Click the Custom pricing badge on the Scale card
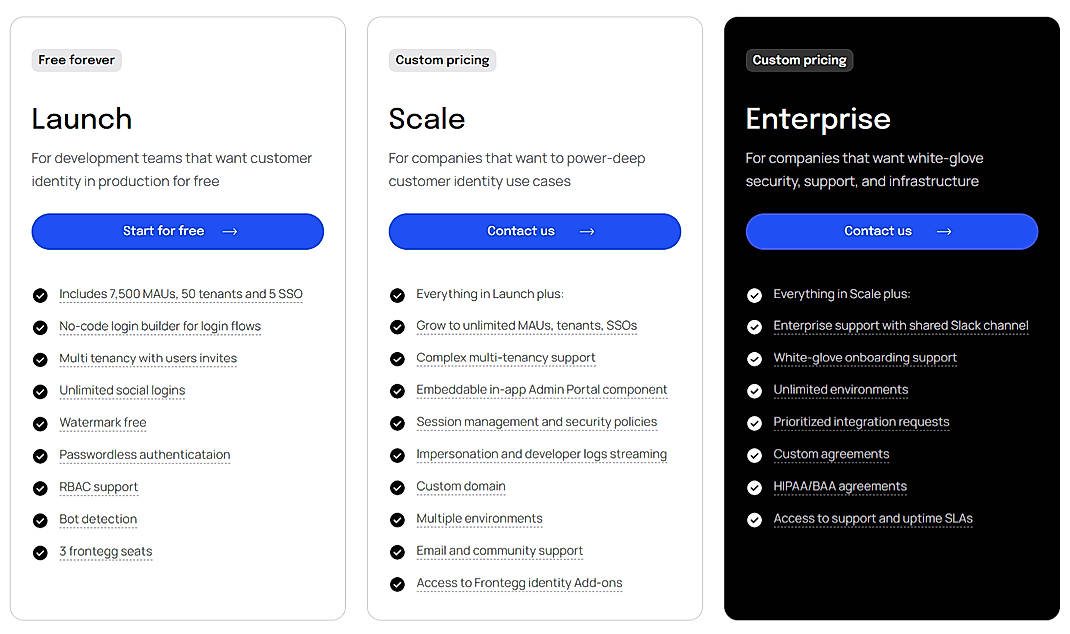Viewport: 1070px width, 634px height. click(442, 60)
